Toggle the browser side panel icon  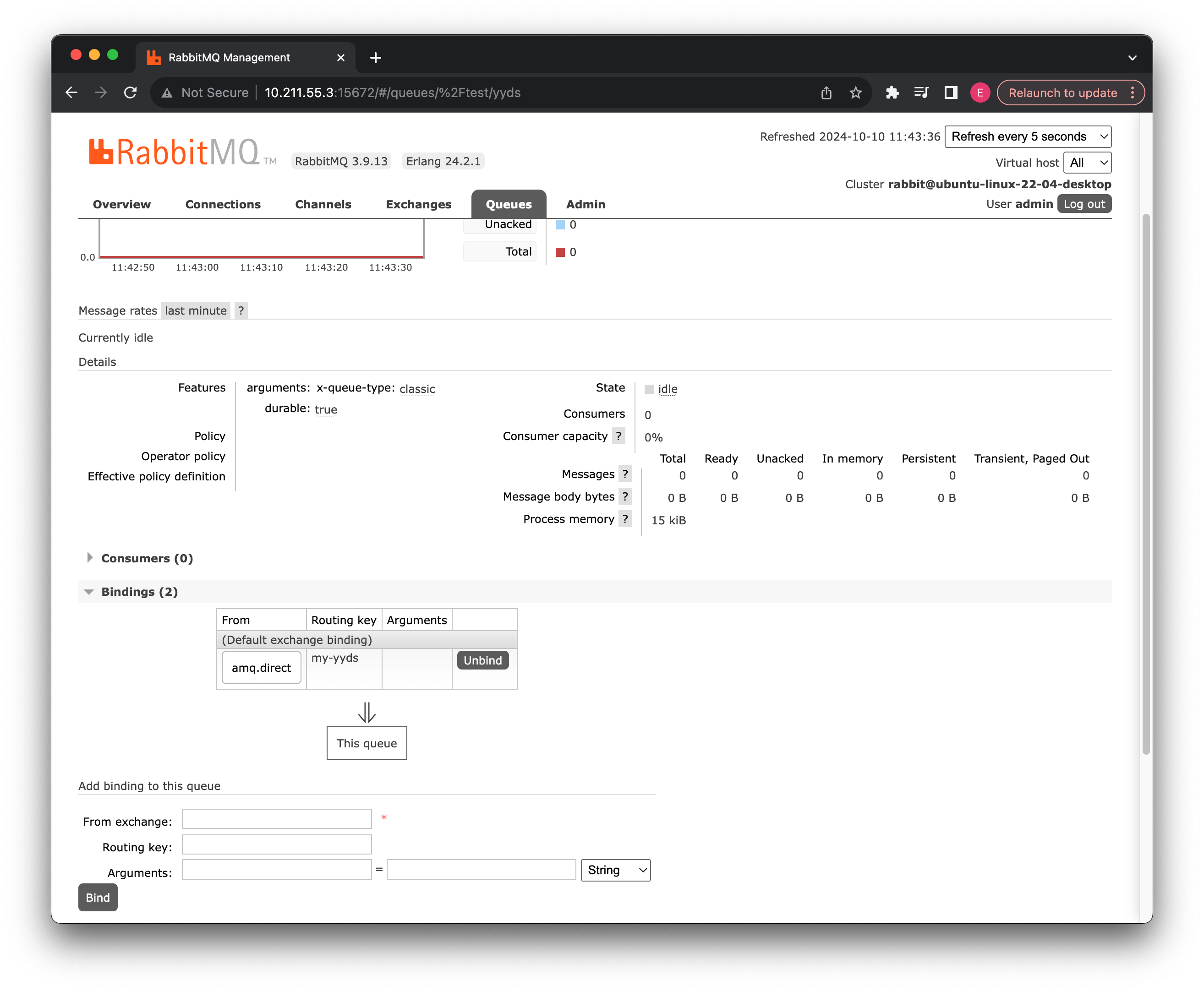coord(950,93)
